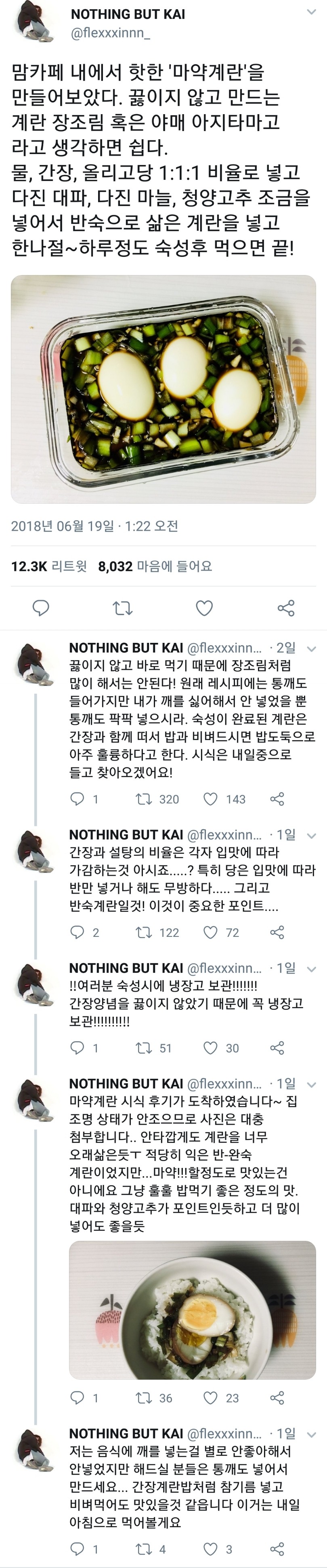The height and width of the screenshot is (1568, 327).
Task: Reply to the last 참기름 tweet
Action: 78,1549
